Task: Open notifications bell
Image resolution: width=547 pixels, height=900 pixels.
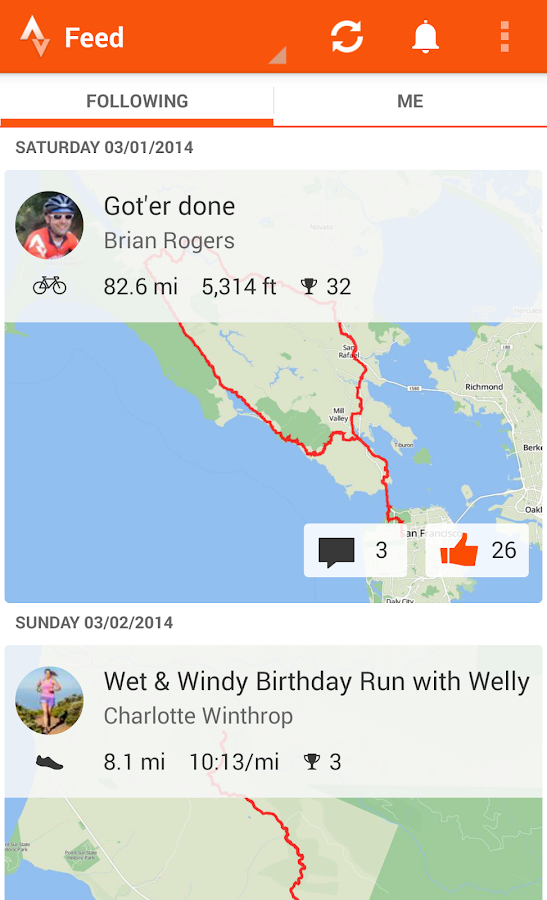Action: point(425,37)
